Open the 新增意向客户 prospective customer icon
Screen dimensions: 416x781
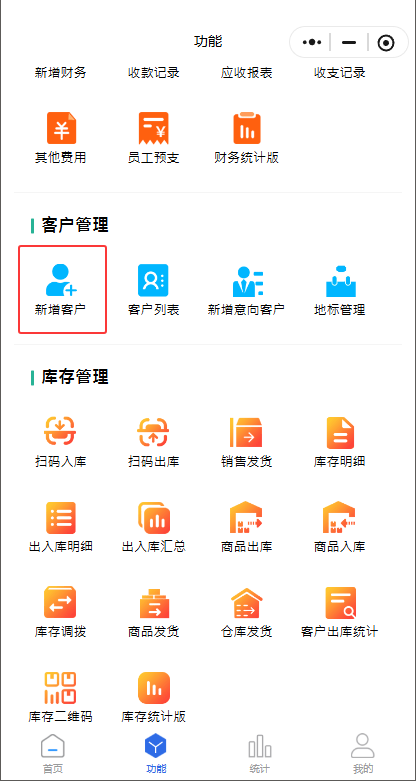pyautogui.click(x=246, y=281)
